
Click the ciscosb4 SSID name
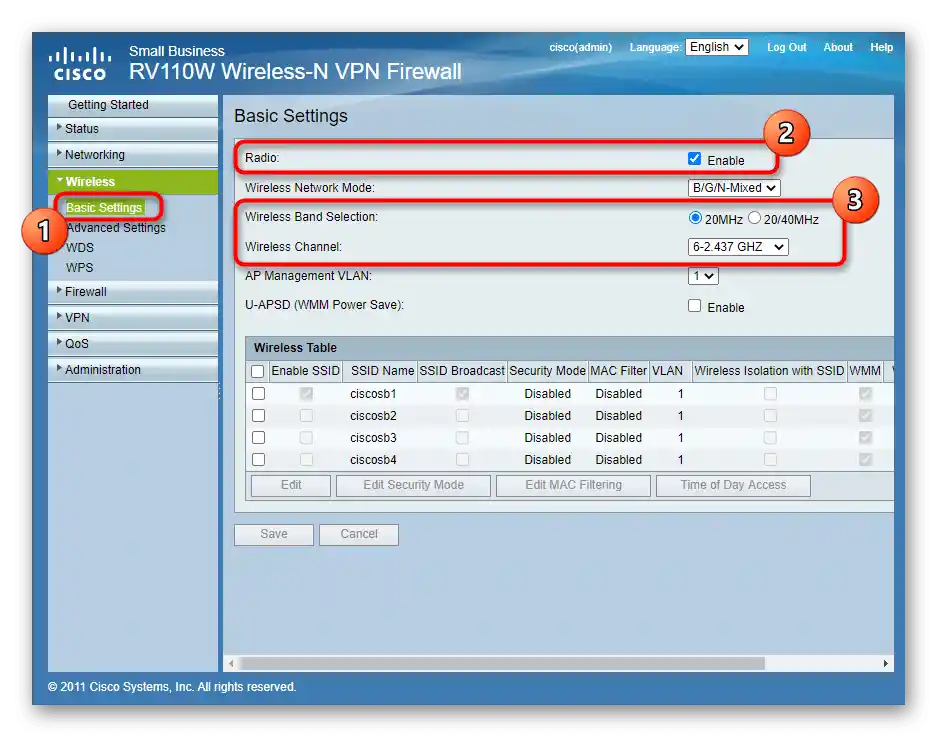[373, 460]
